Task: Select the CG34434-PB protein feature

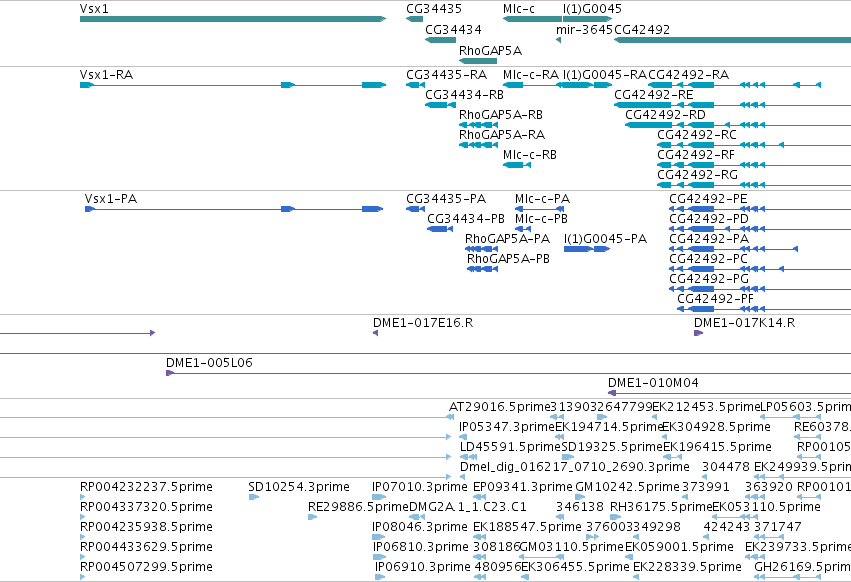Action: coord(440,229)
